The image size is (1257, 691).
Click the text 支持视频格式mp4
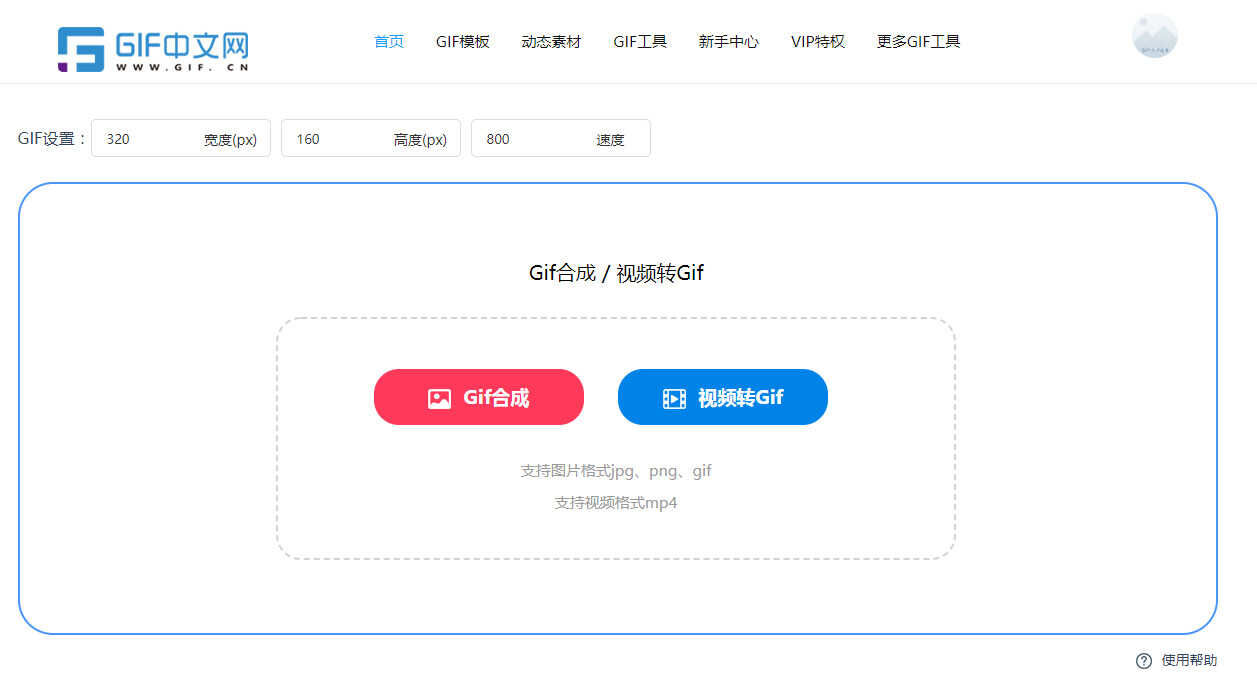(616, 503)
